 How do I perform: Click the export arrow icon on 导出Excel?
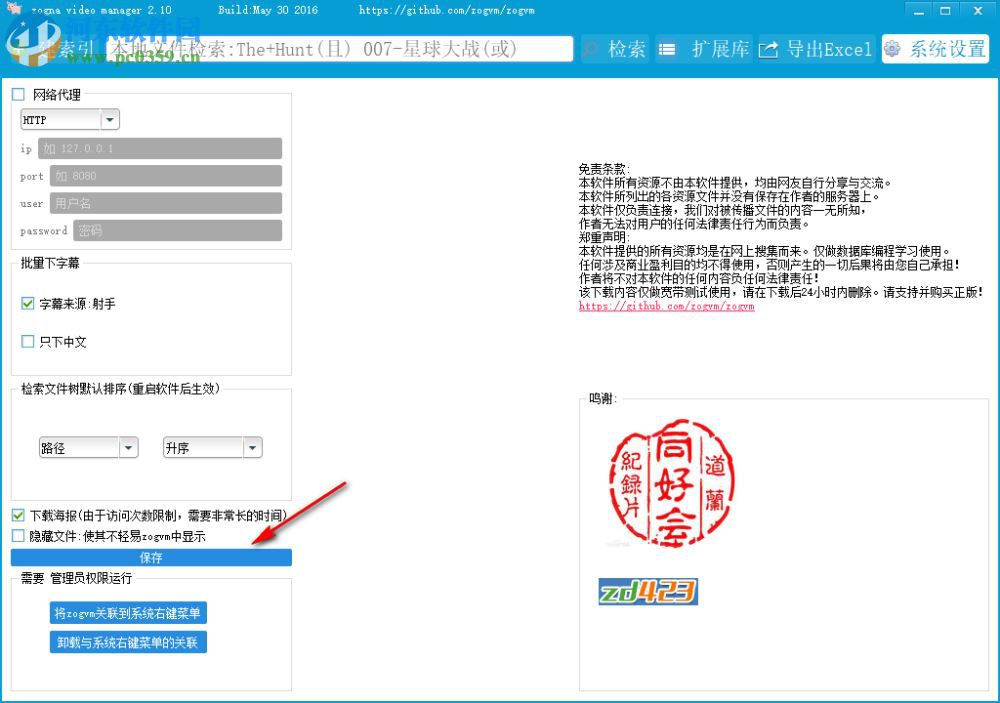pos(768,48)
